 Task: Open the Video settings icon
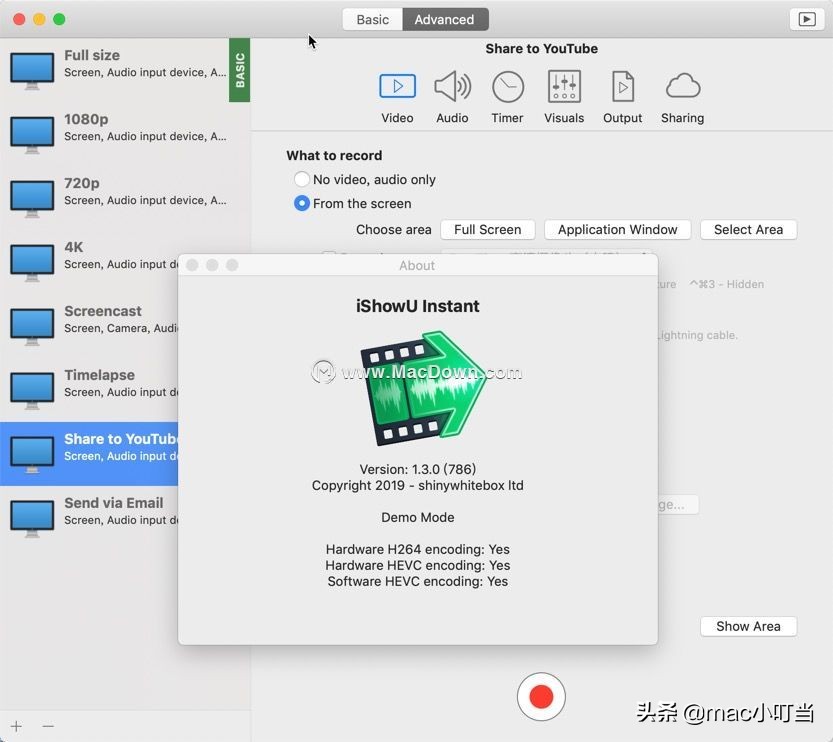tap(397, 87)
